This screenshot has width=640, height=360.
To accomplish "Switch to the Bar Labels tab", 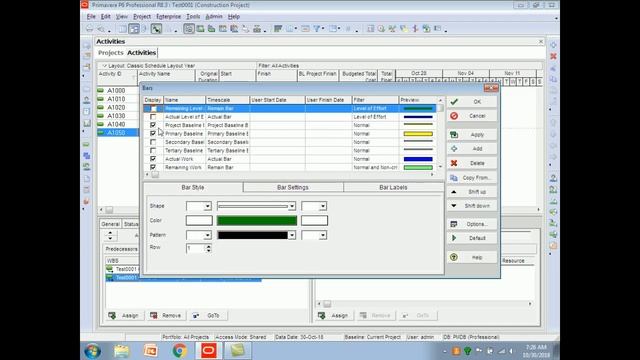I will click(x=393, y=187).
